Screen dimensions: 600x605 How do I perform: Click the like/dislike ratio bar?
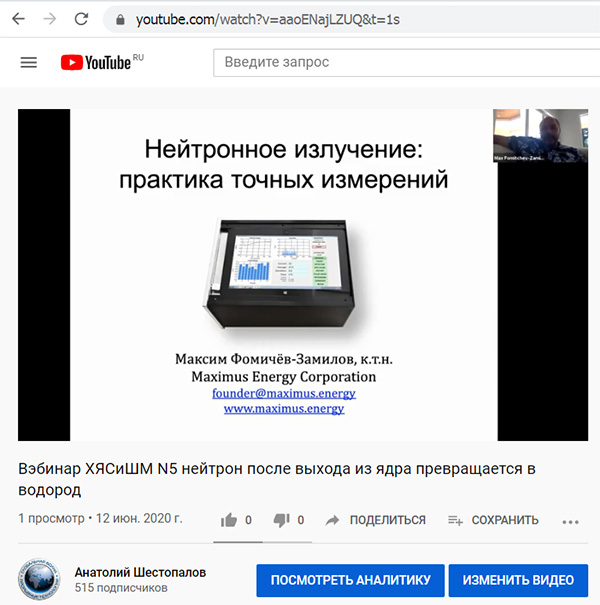[262, 542]
